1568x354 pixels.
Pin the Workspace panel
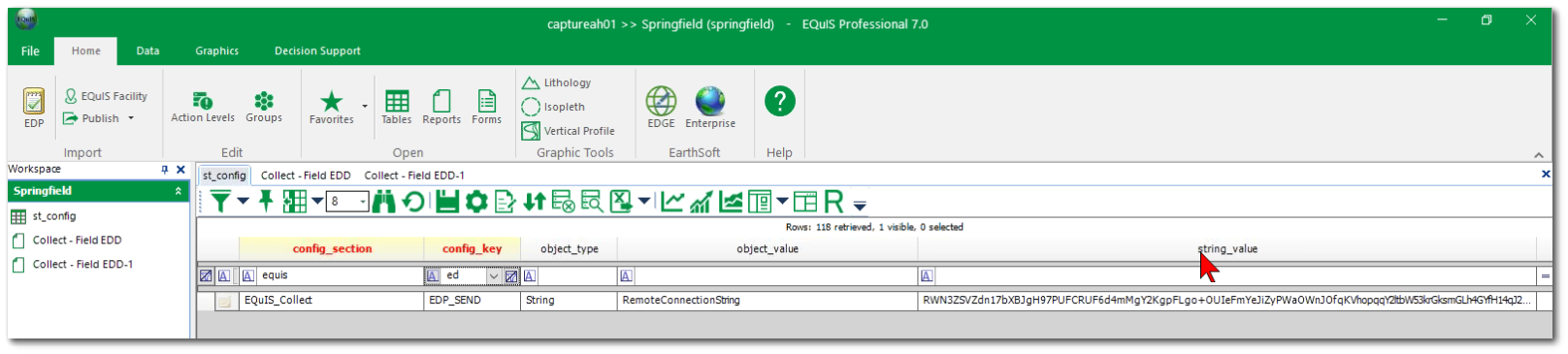coord(164,169)
